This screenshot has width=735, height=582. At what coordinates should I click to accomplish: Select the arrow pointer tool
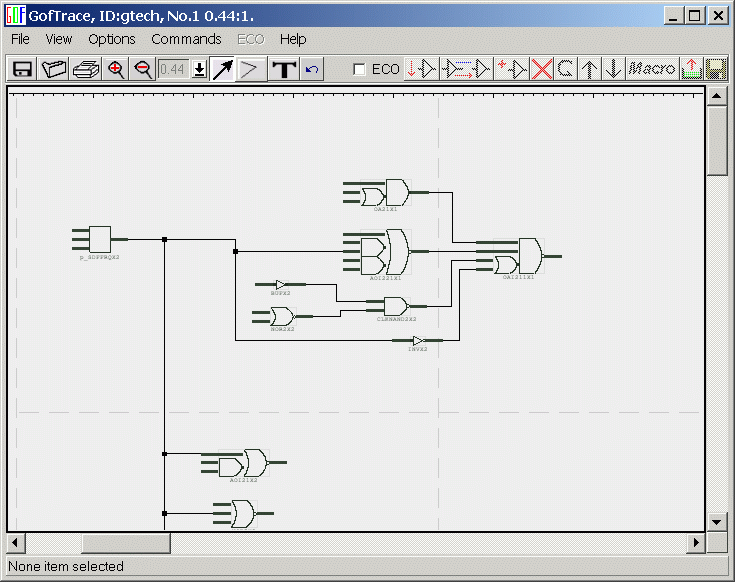[222, 69]
